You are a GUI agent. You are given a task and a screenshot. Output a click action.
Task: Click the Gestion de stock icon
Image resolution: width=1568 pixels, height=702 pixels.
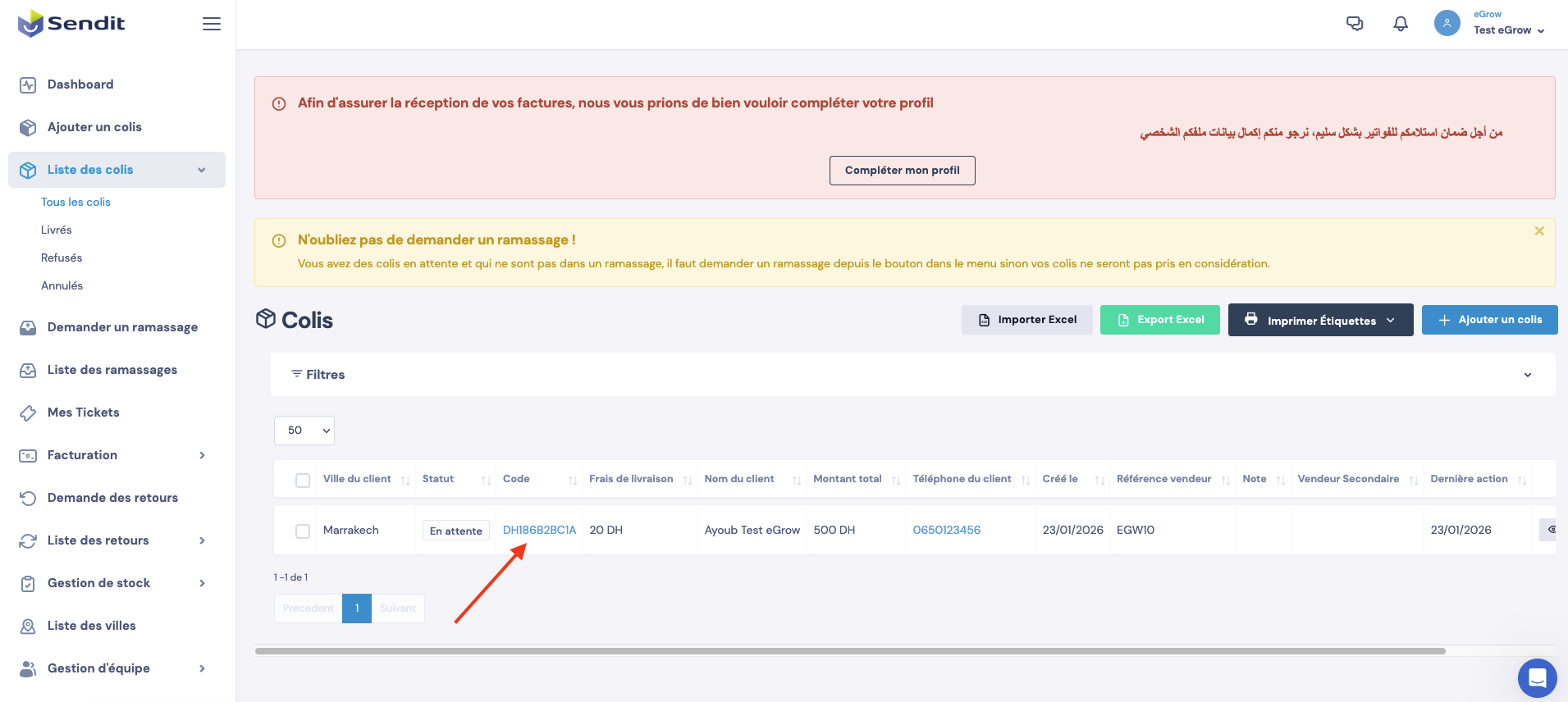point(28,583)
